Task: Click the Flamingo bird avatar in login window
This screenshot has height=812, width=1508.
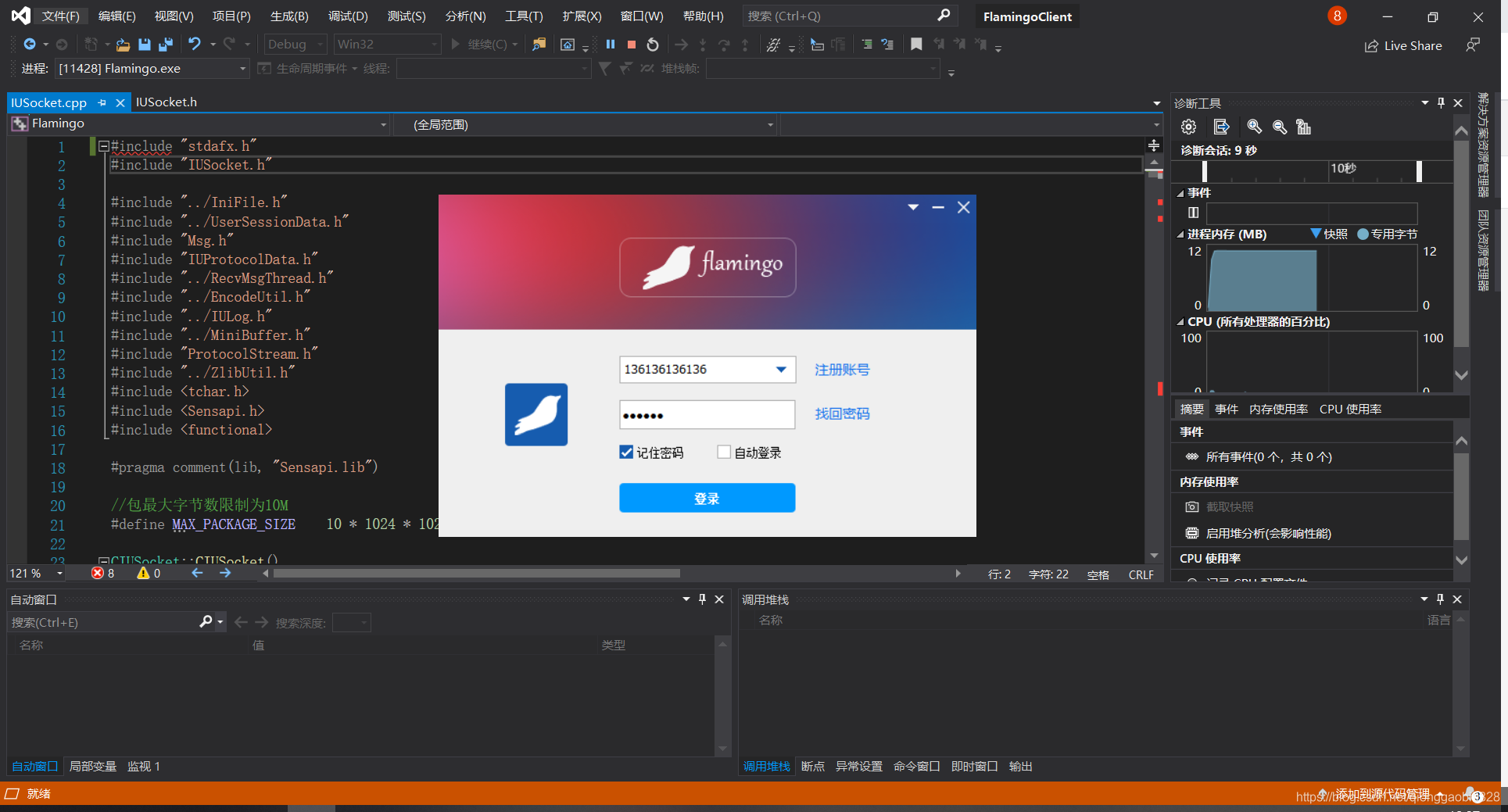Action: point(536,415)
